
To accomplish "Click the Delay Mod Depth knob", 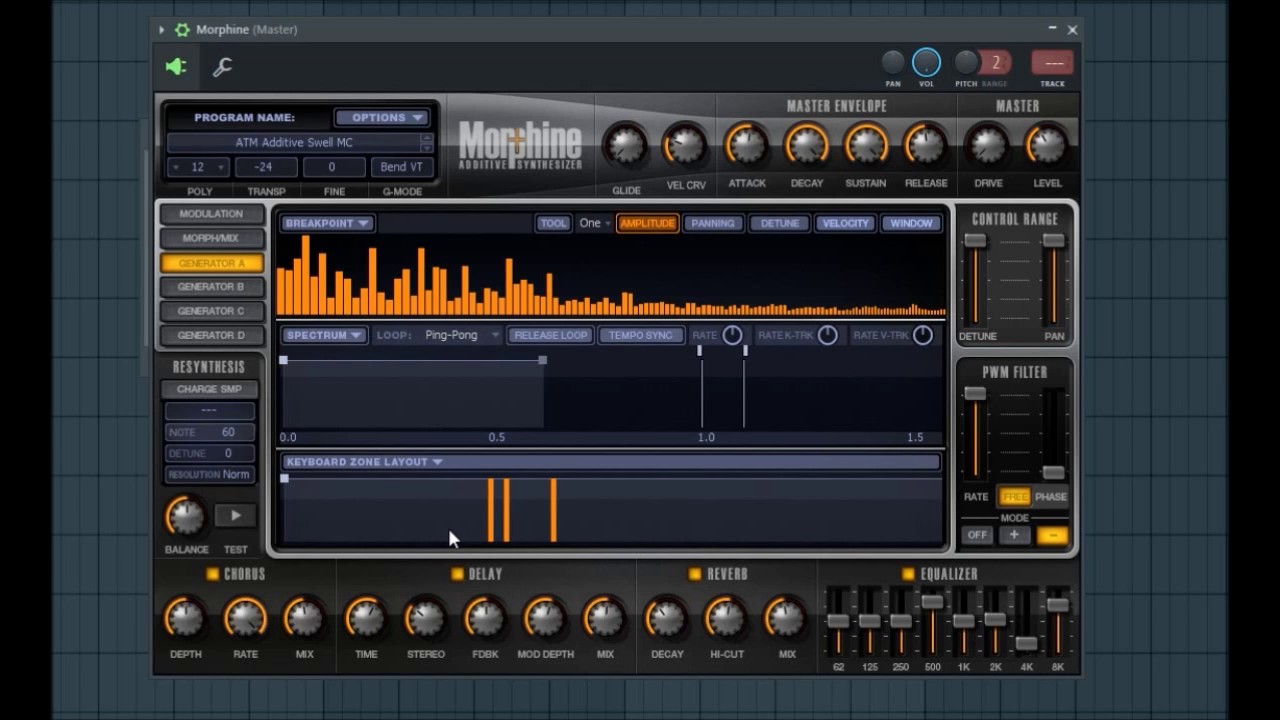I will point(545,618).
